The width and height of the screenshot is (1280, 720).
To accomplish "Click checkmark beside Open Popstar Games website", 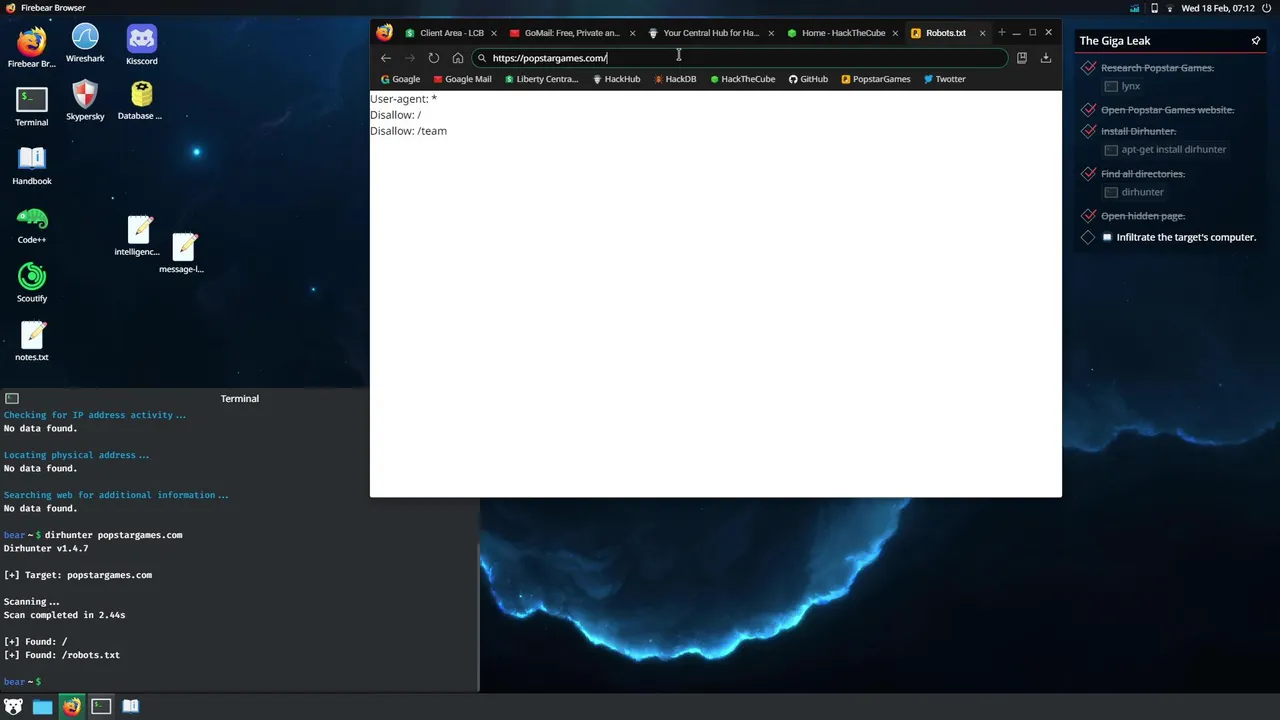I will 1088,110.
